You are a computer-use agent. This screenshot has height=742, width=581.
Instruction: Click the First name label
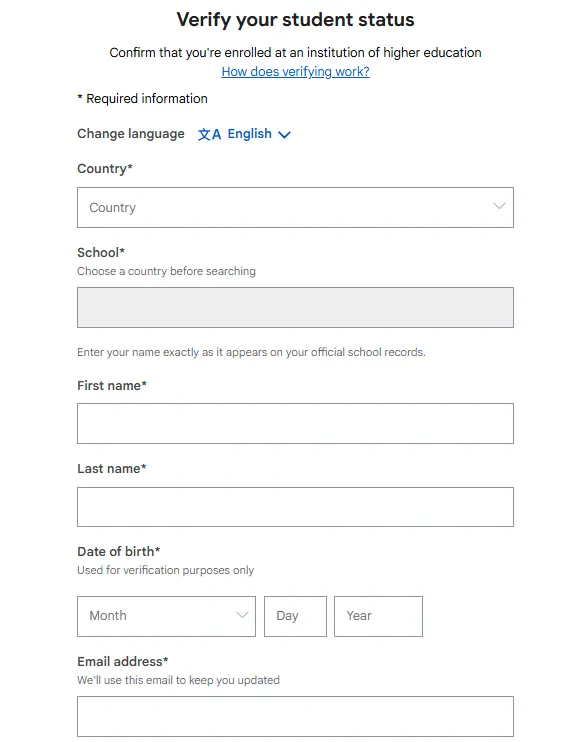(112, 385)
